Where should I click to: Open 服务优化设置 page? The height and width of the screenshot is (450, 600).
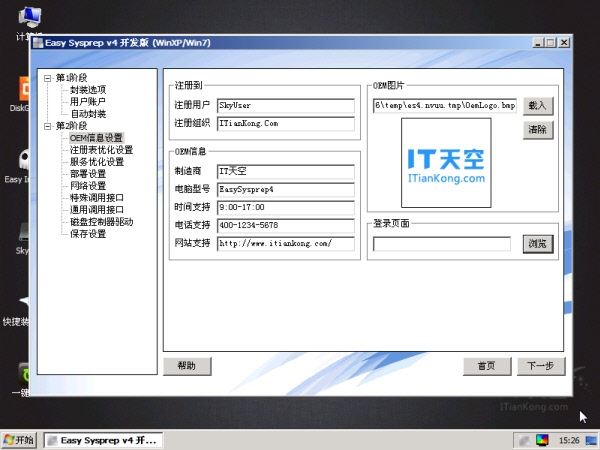pos(97,162)
